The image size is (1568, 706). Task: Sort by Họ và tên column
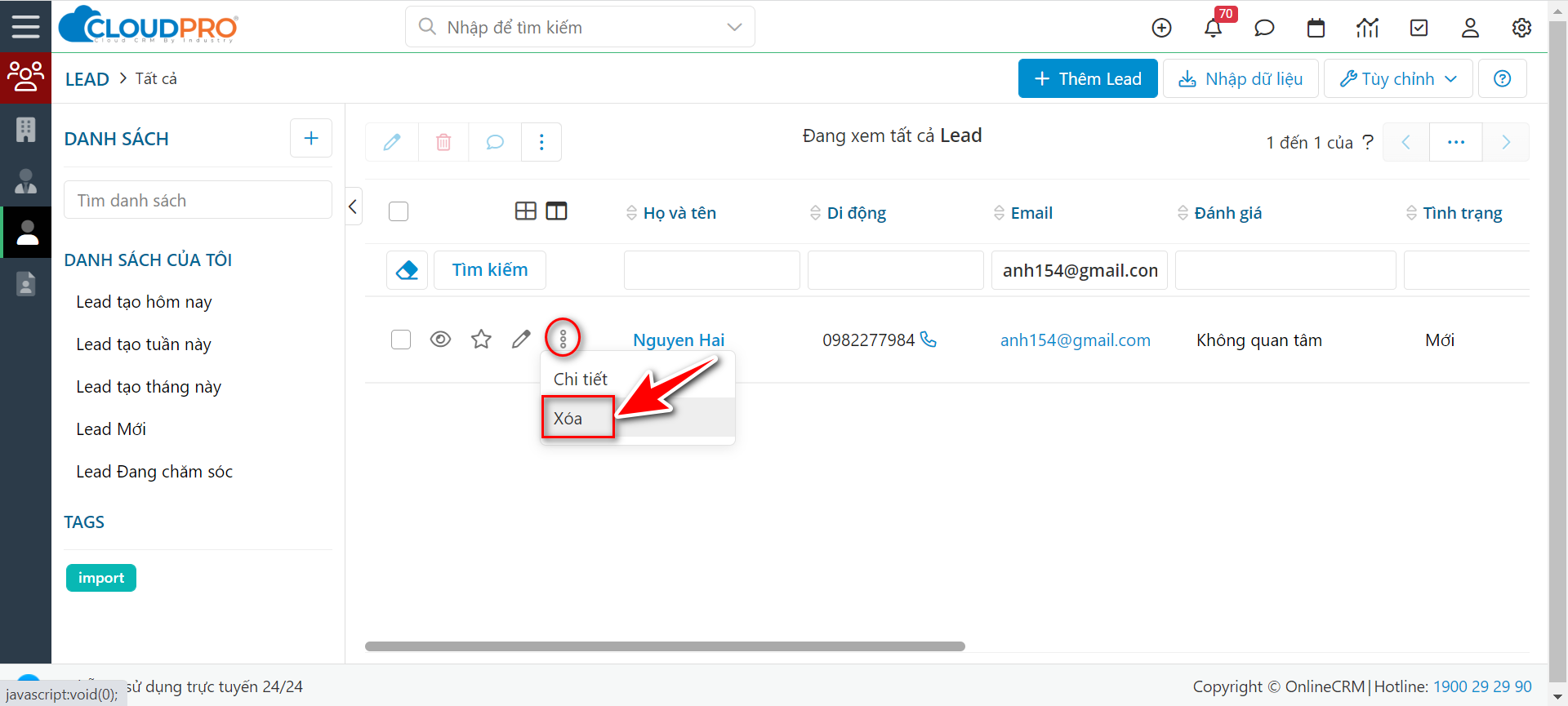(671, 213)
